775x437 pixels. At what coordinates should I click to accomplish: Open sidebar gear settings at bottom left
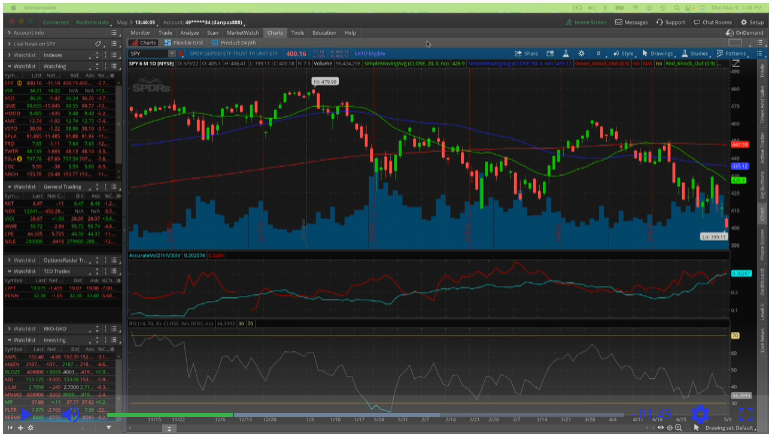[x=31, y=428]
